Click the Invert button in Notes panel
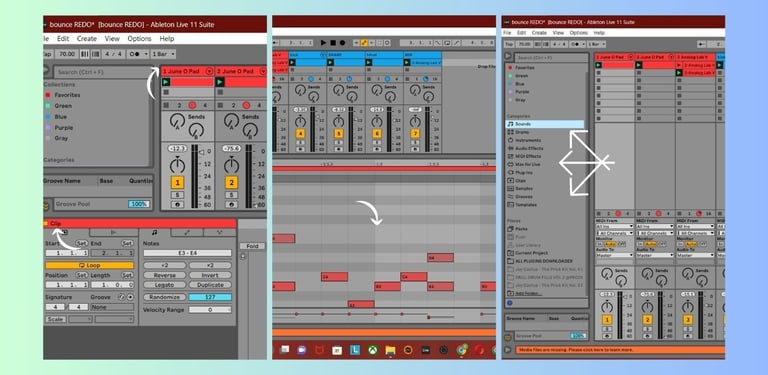This screenshot has width=768, height=375. pyautogui.click(x=210, y=275)
